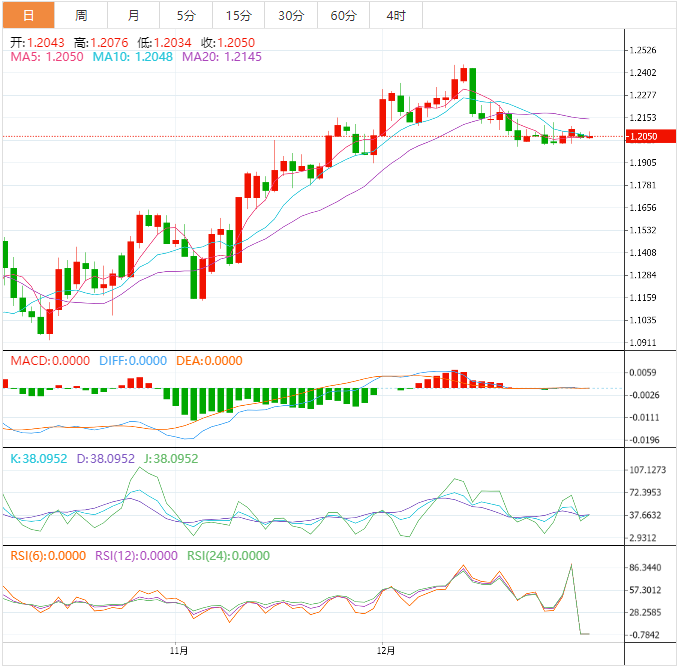Click the DEA indicator label
This screenshot has height=668, width=682.
click(209, 361)
